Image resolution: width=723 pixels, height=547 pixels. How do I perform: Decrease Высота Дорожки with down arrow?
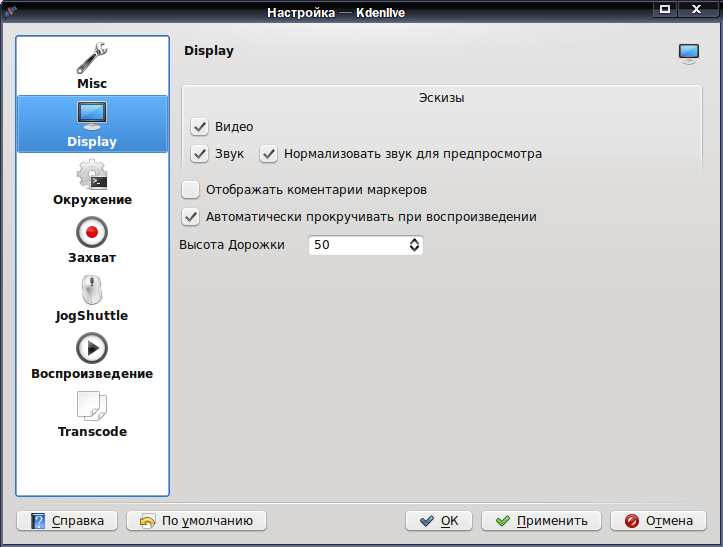point(415,249)
